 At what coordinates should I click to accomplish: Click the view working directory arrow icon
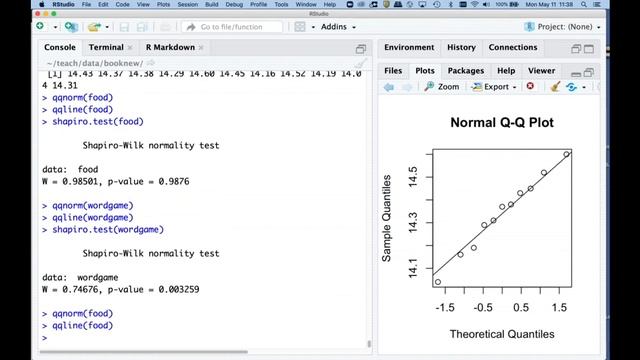click(151, 63)
